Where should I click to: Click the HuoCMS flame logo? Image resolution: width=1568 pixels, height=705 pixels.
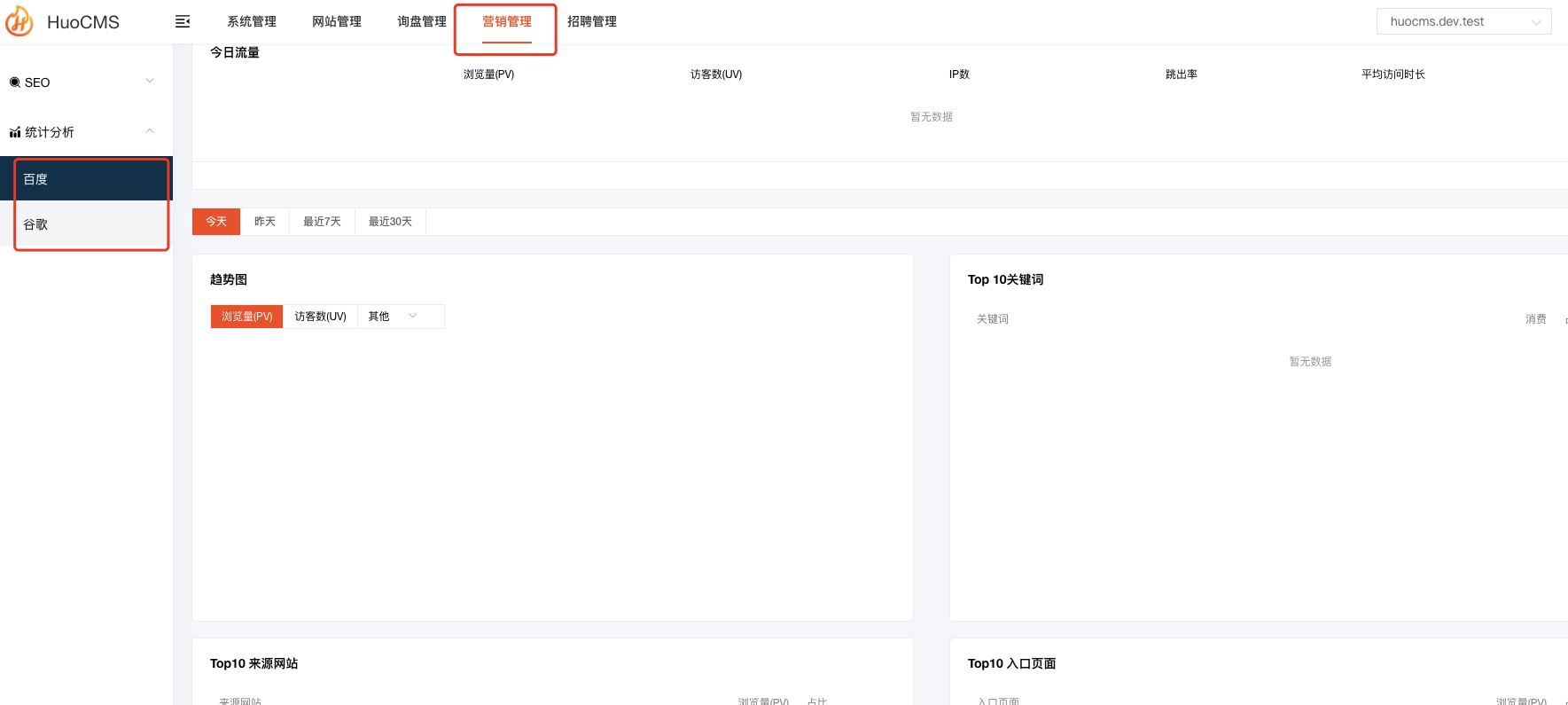tap(19, 21)
